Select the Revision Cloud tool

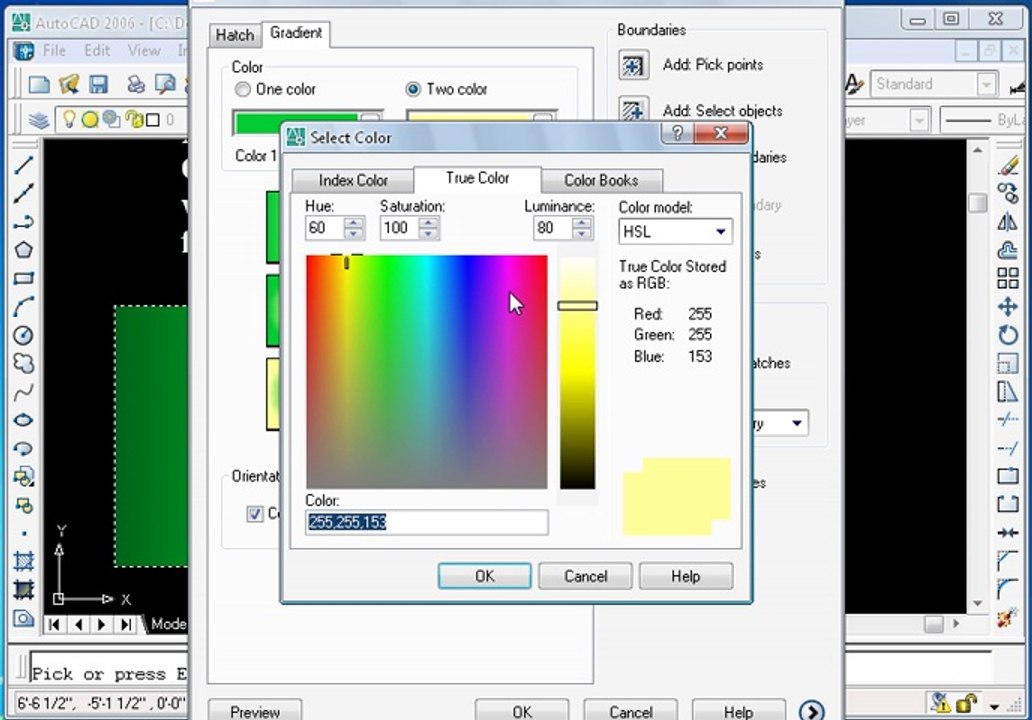(24, 363)
